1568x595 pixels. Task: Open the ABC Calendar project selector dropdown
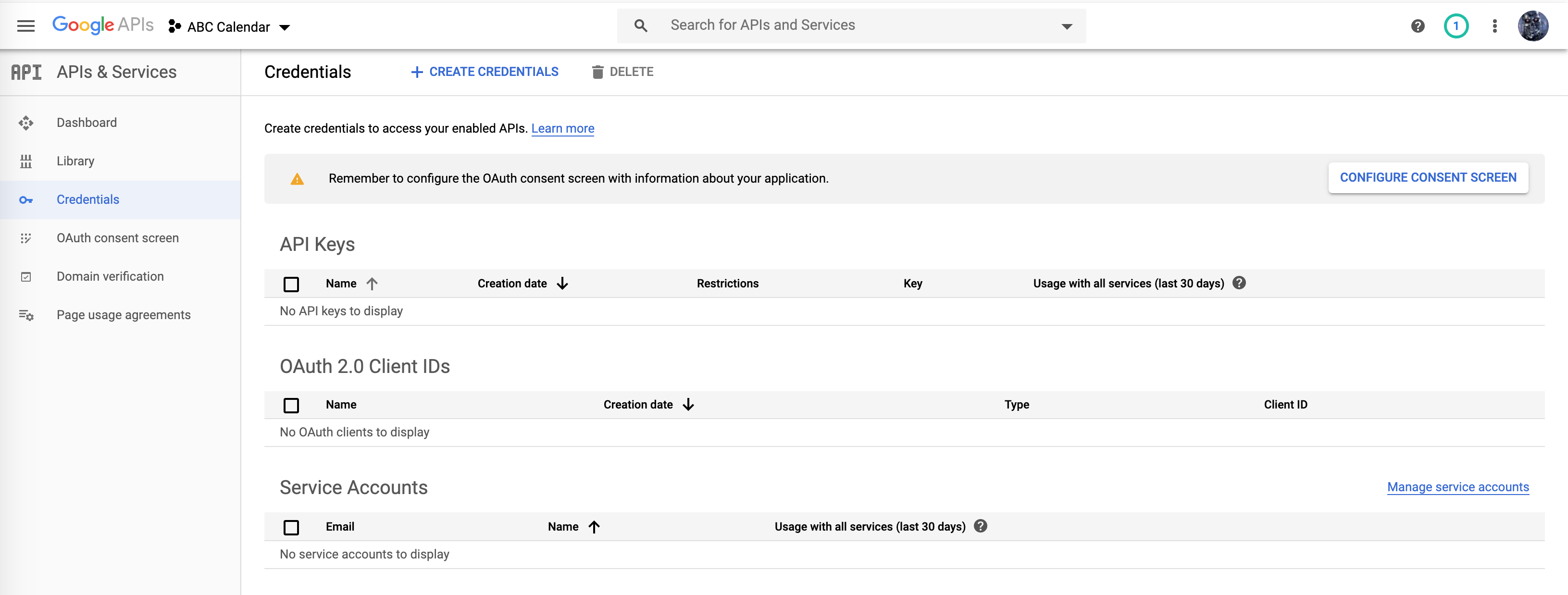[229, 27]
